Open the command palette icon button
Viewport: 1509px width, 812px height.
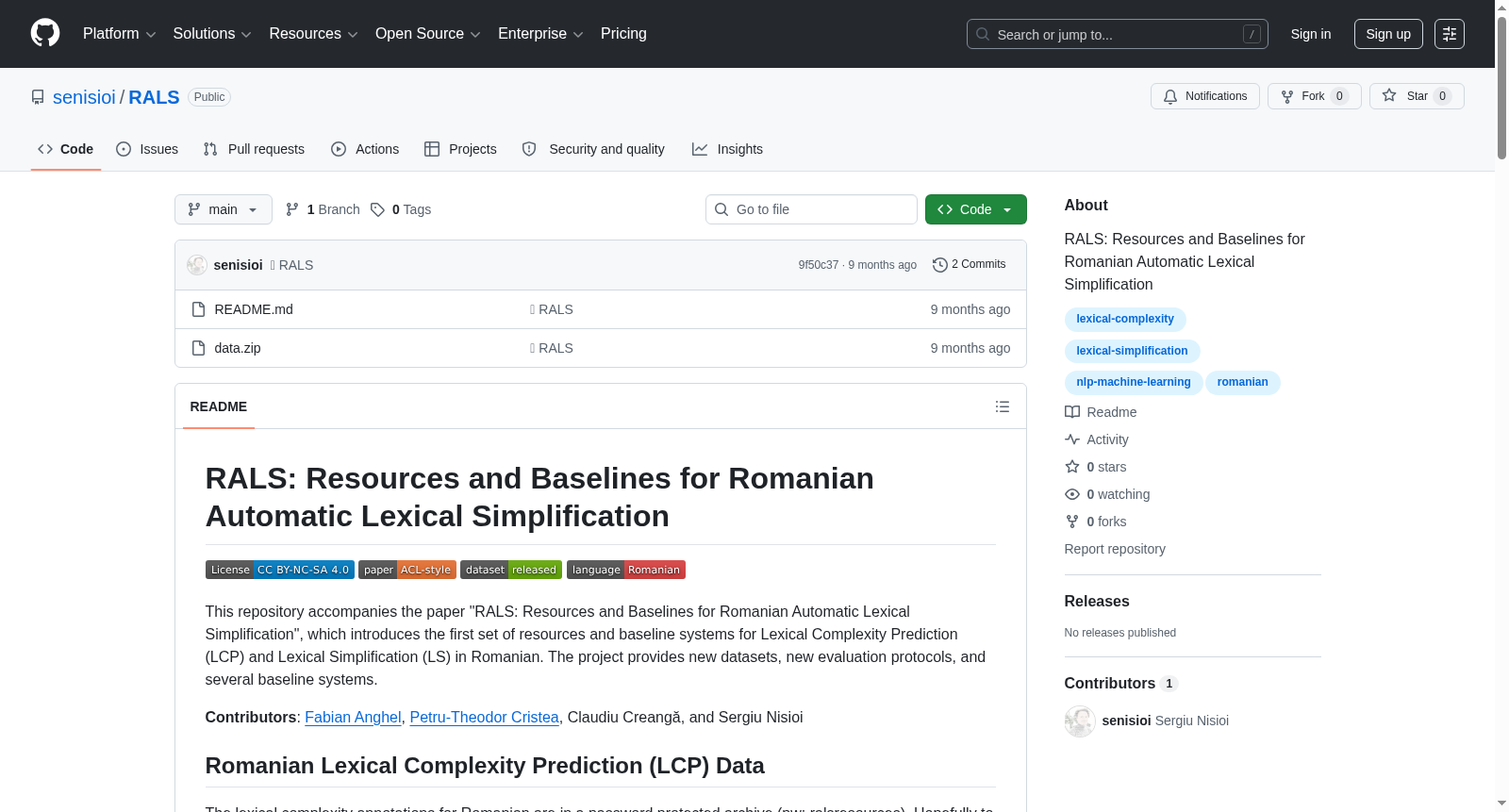click(x=1450, y=34)
